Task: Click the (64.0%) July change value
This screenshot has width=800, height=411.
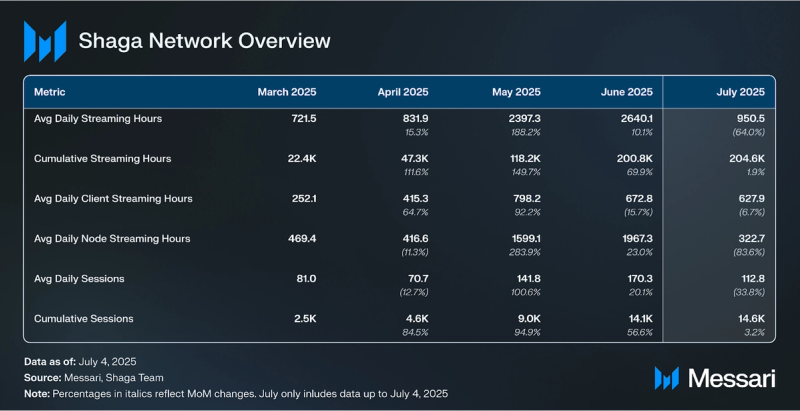Action: (x=750, y=132)
